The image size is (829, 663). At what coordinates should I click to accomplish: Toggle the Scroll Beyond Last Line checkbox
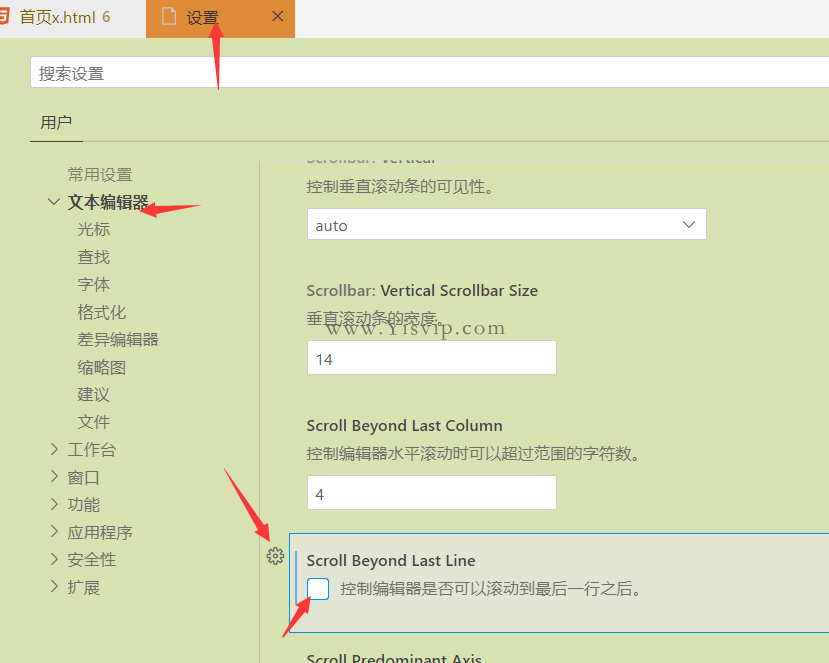(318, 588)
